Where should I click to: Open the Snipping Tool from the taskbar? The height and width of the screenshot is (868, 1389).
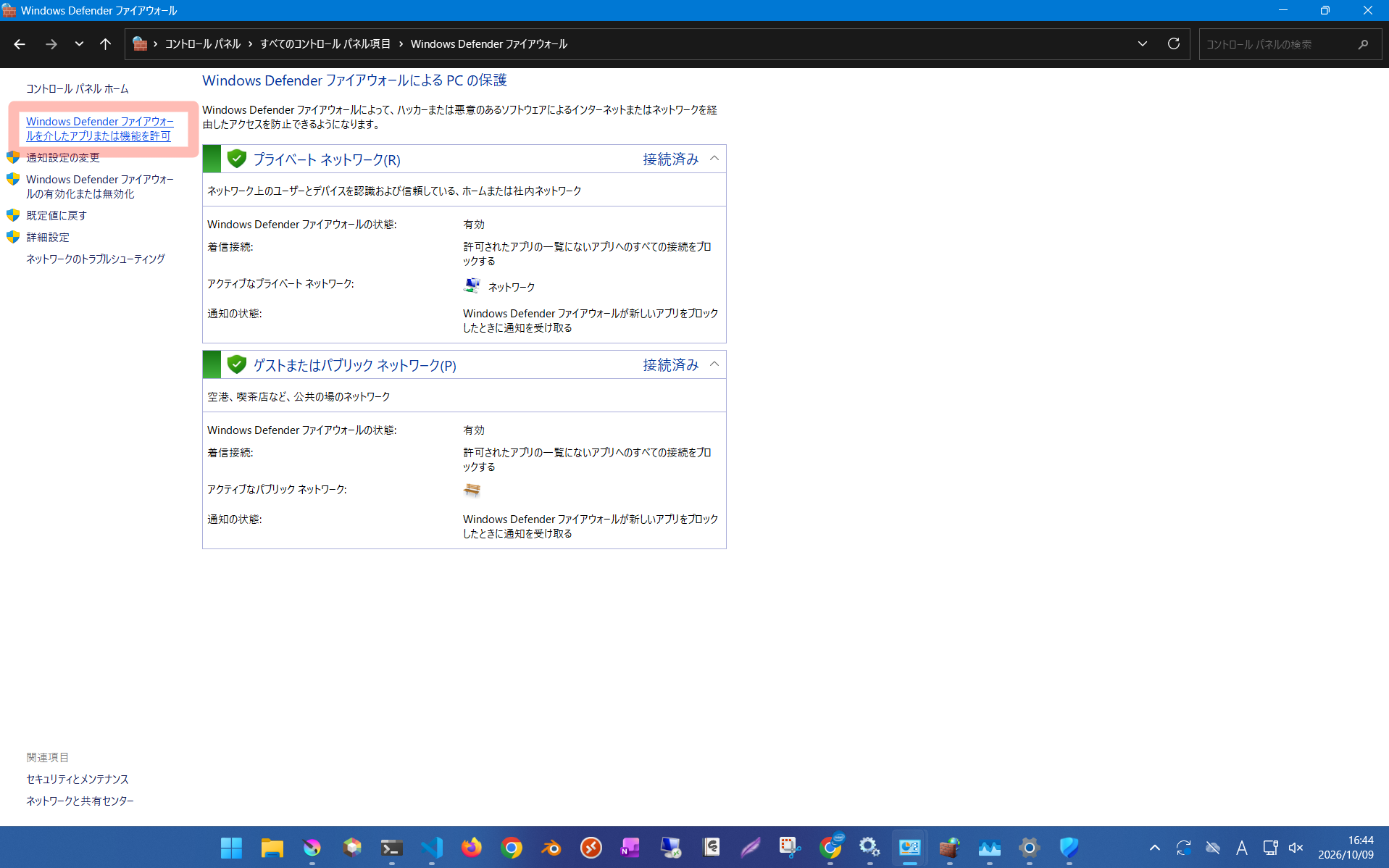[790, 847]
